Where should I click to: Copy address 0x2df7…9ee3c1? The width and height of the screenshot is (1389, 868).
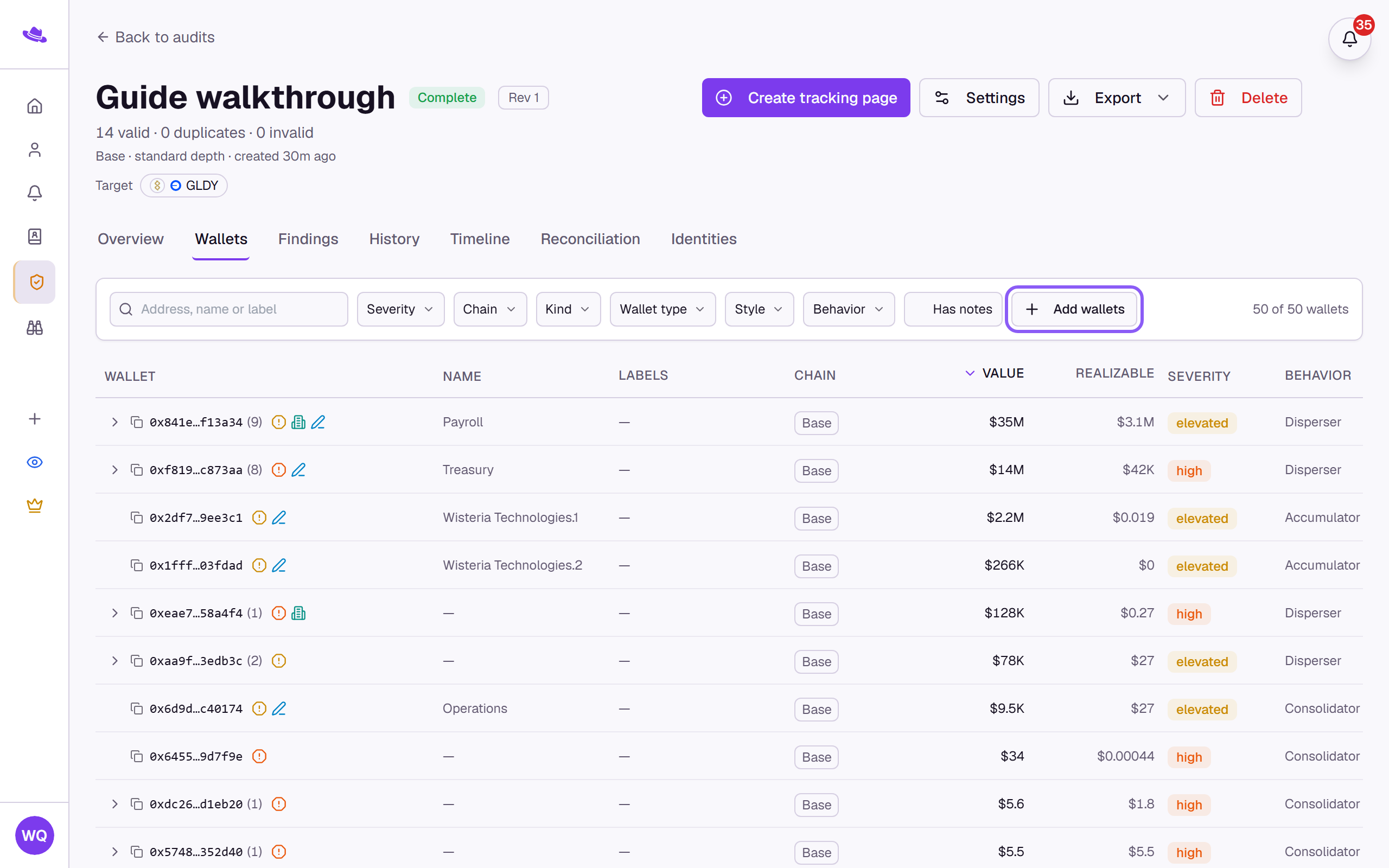pyautogui.click(x=137, y=517)
